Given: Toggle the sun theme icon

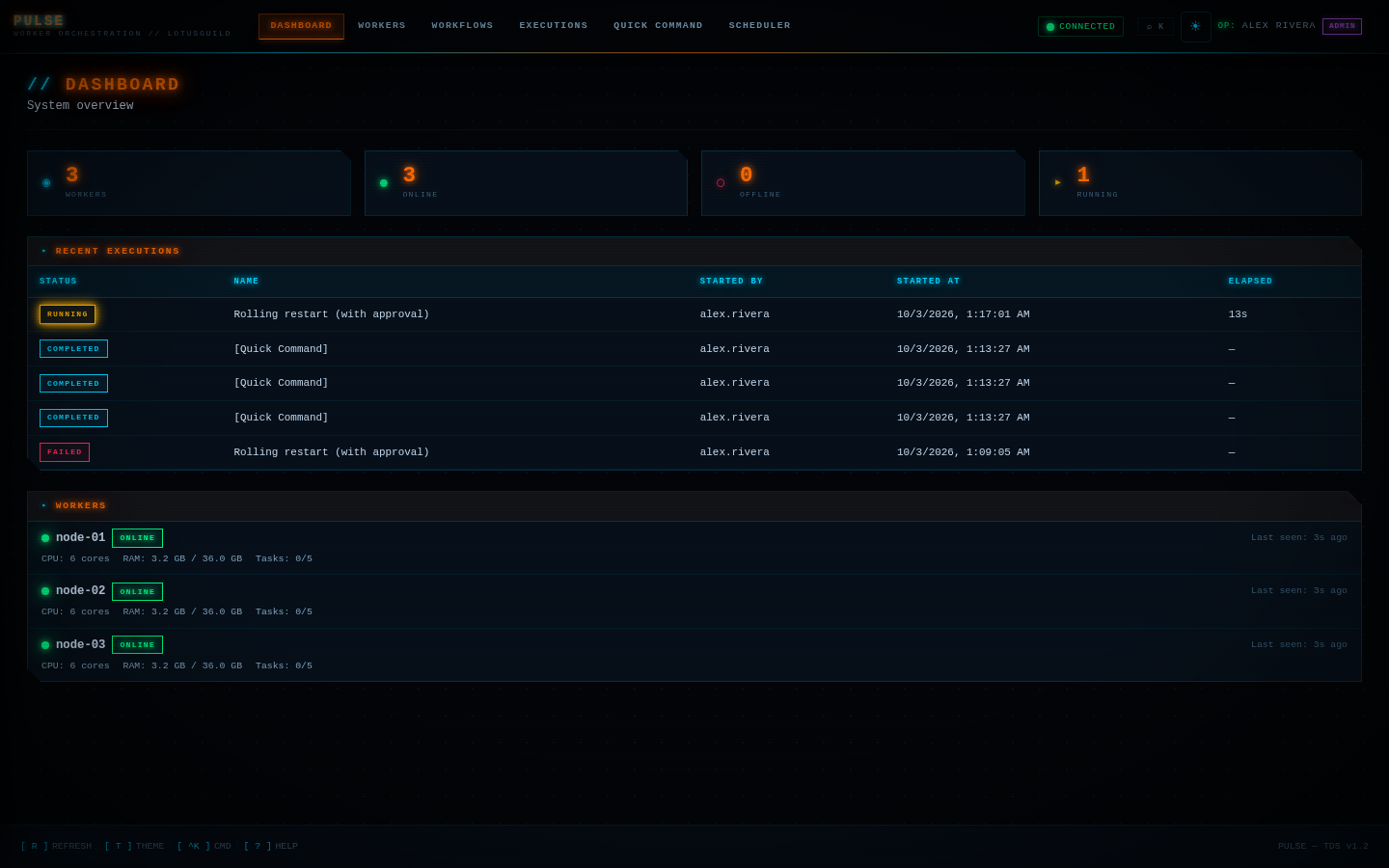Looking at the screenshot, I should click(x=1195, y=26).
